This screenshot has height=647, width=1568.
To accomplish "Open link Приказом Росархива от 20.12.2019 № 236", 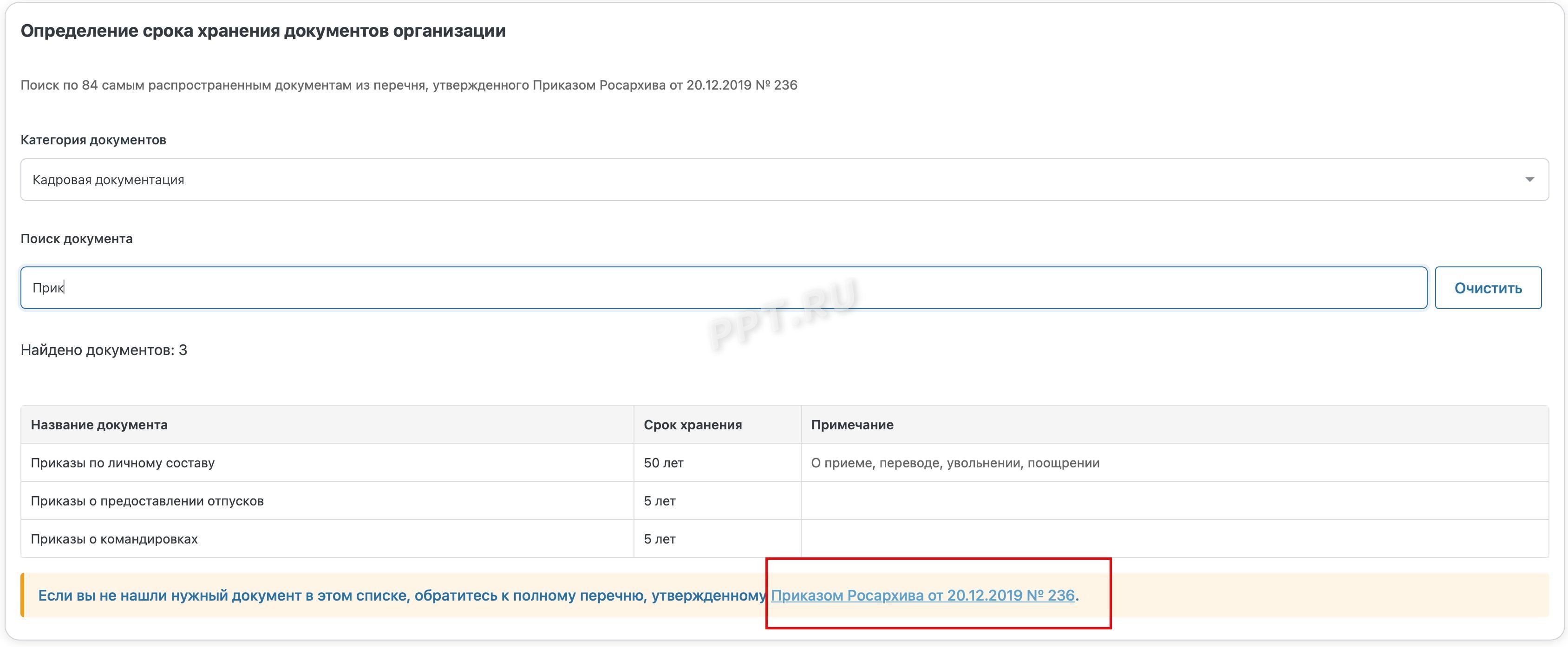I will (x=922, y=595).
